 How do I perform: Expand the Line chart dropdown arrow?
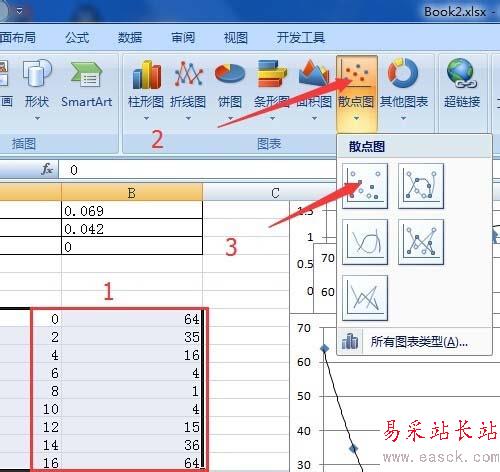tap(188, 118)
